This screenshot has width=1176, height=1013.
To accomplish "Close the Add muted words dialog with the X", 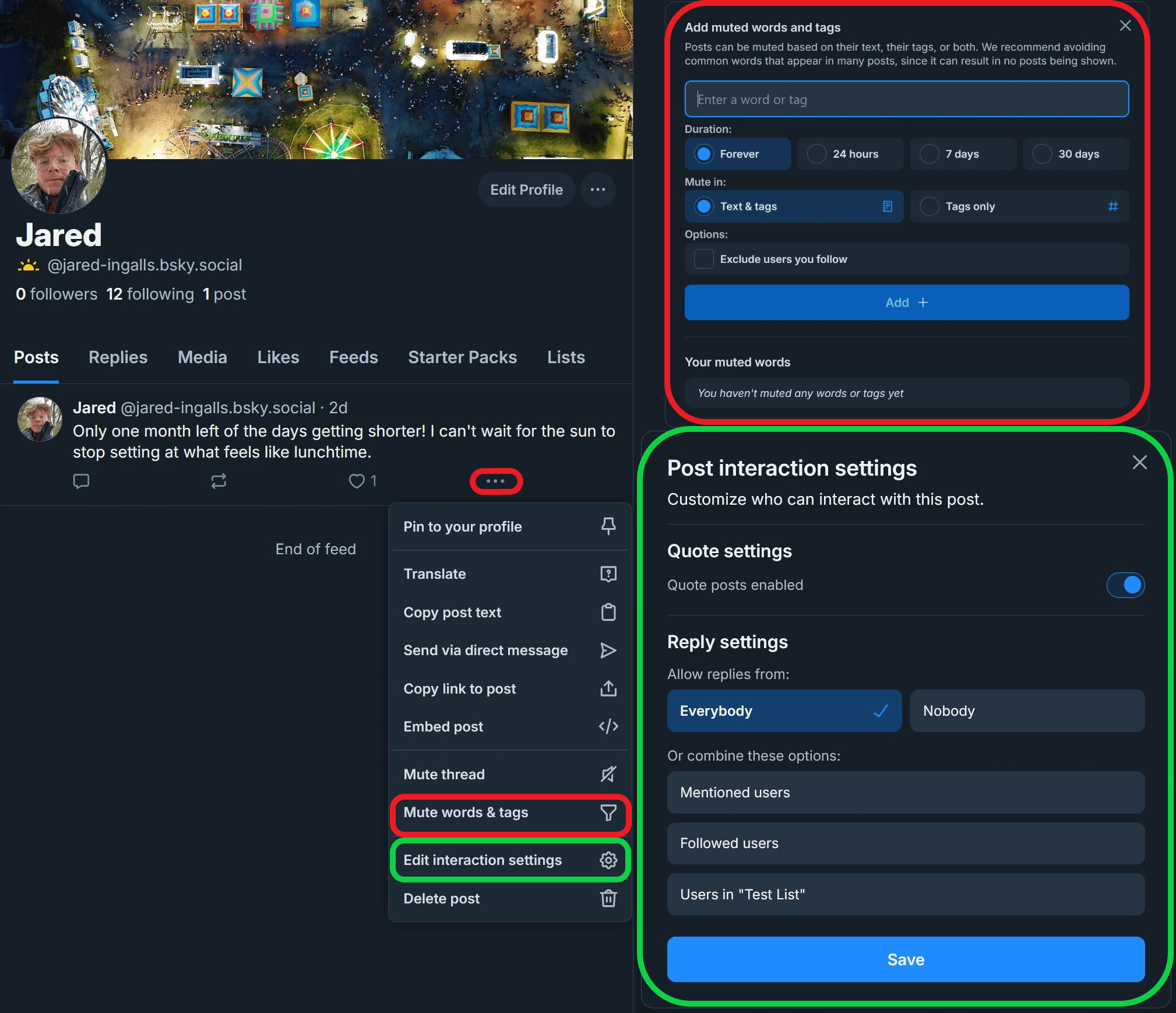I will pos(1124,26).
